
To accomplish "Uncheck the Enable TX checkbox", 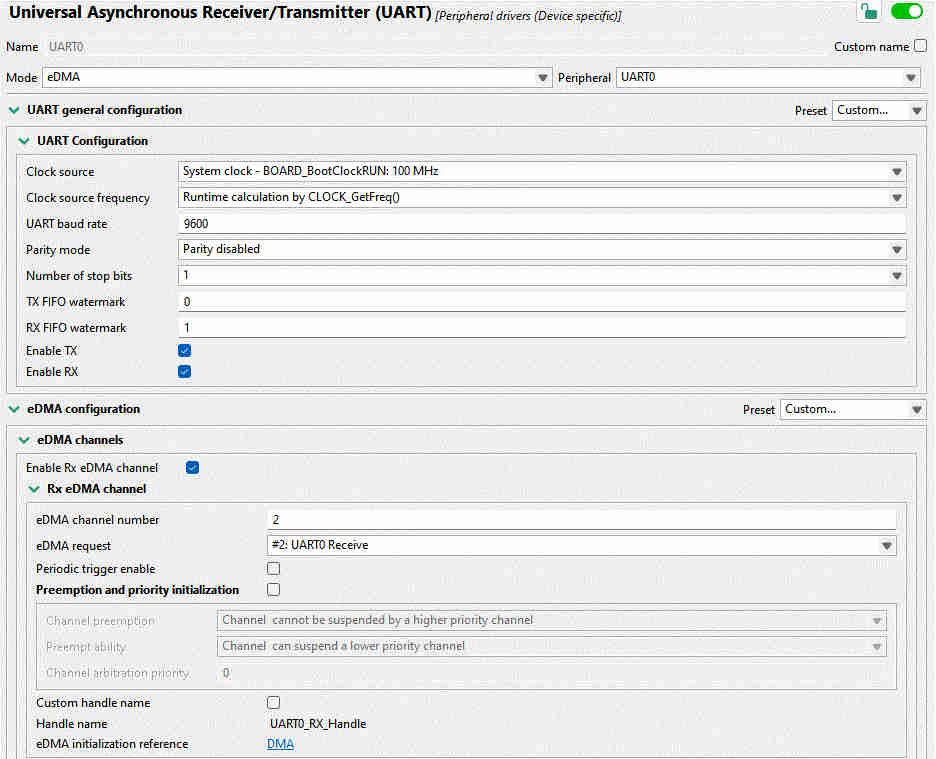I will (x=184, y=351).
